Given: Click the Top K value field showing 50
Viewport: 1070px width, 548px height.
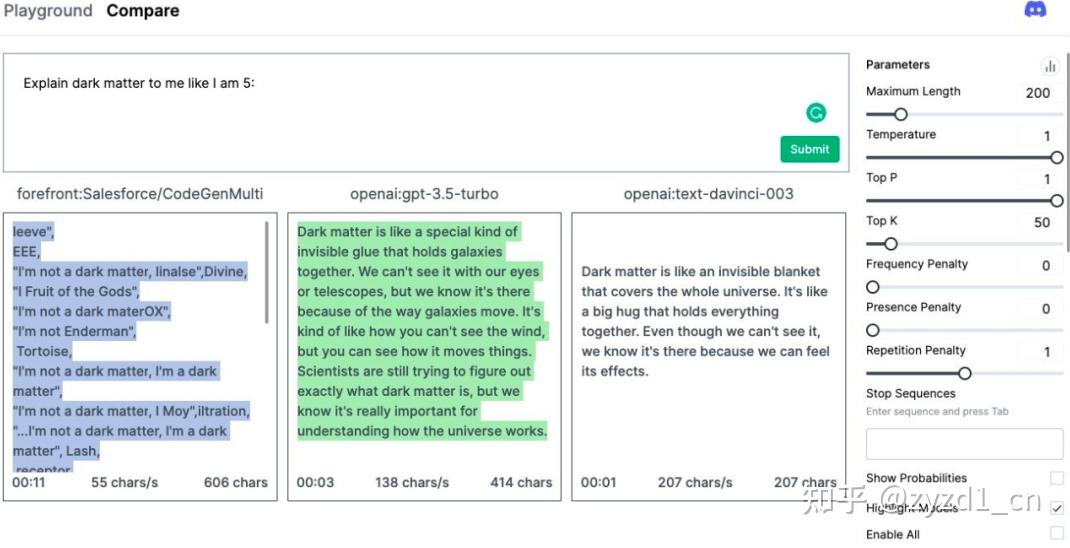Looking at the screenshot, I should point(1041,222).
